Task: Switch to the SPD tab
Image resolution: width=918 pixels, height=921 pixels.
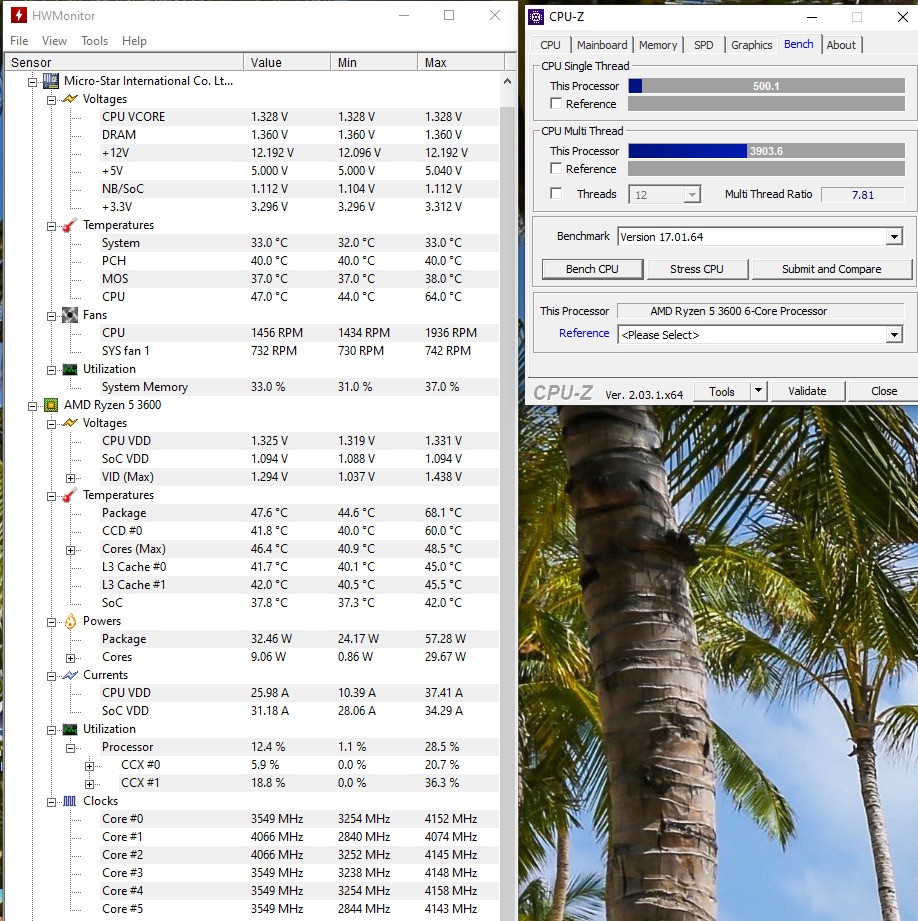Action: point(704,45)
